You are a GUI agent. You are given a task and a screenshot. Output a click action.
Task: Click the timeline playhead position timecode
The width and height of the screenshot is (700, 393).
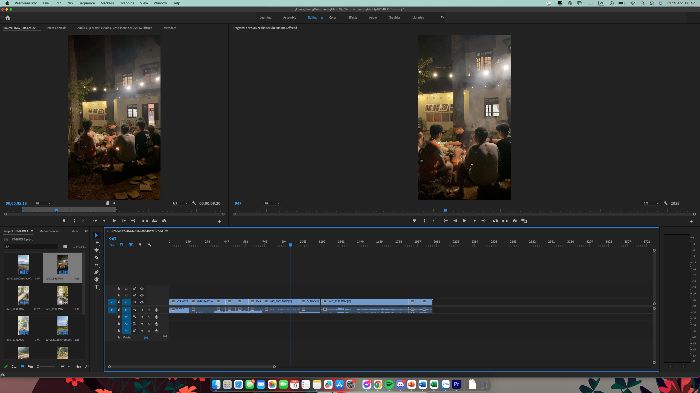tap(112, 238)
